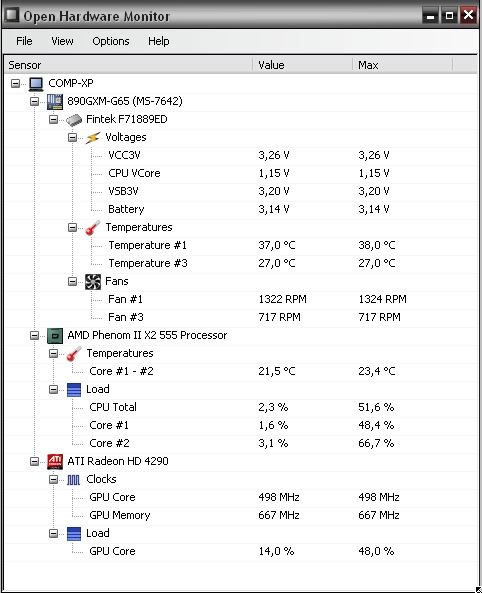Collapse the COMP-XP root node
This screenshot has height=593, width=482.
[x=16, y=83]
